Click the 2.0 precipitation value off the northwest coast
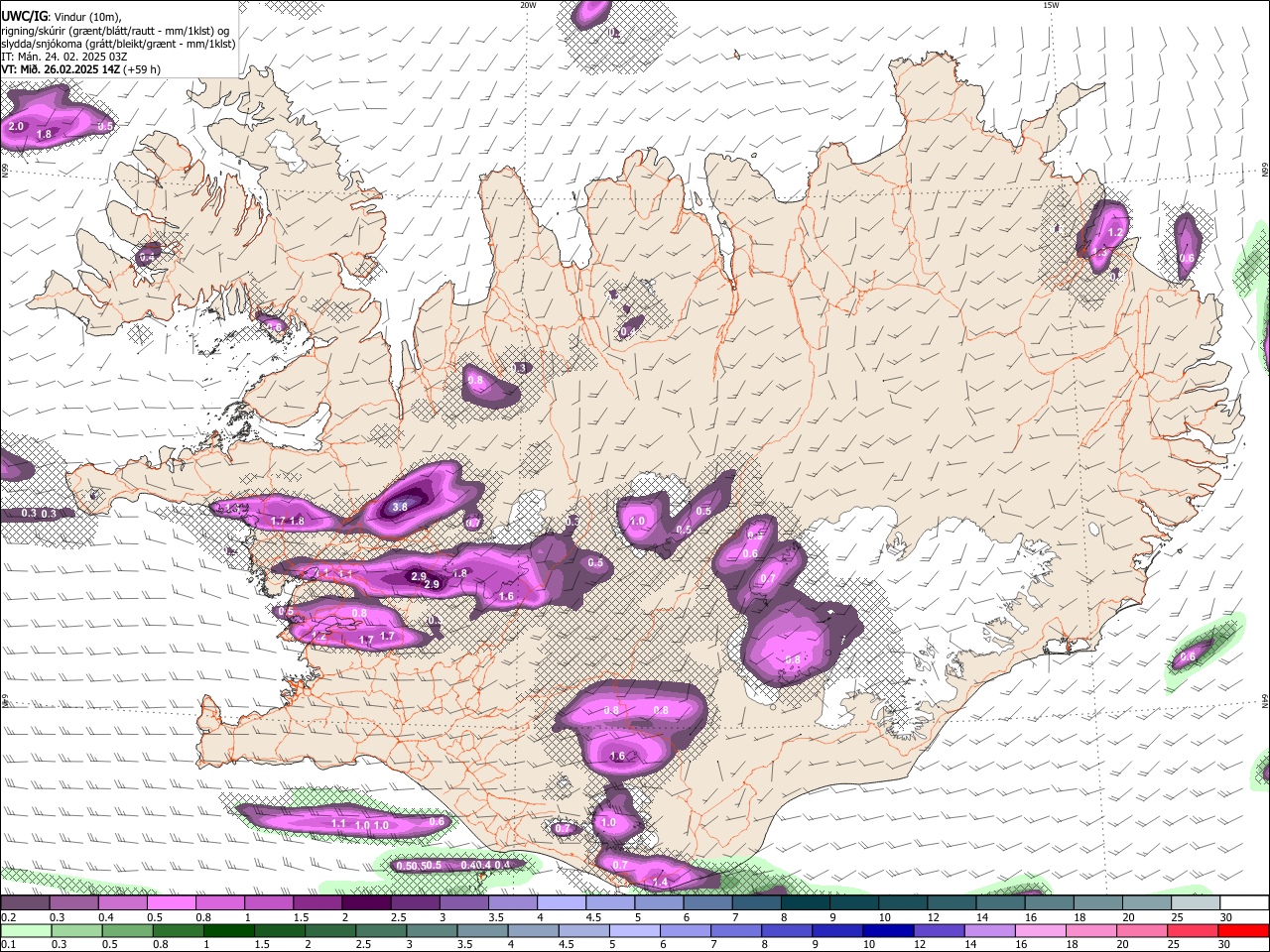 pos(16,127)
